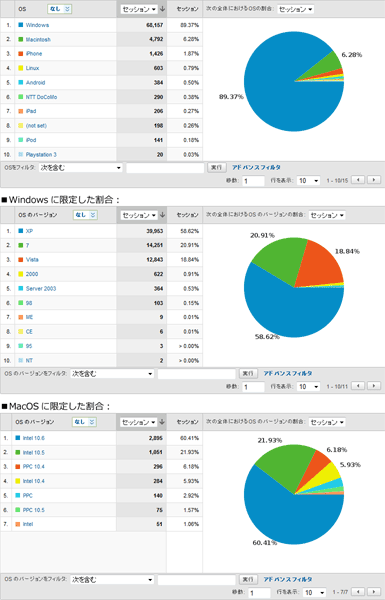Open the XP version link
385x600 pixels.
(29, 231)
